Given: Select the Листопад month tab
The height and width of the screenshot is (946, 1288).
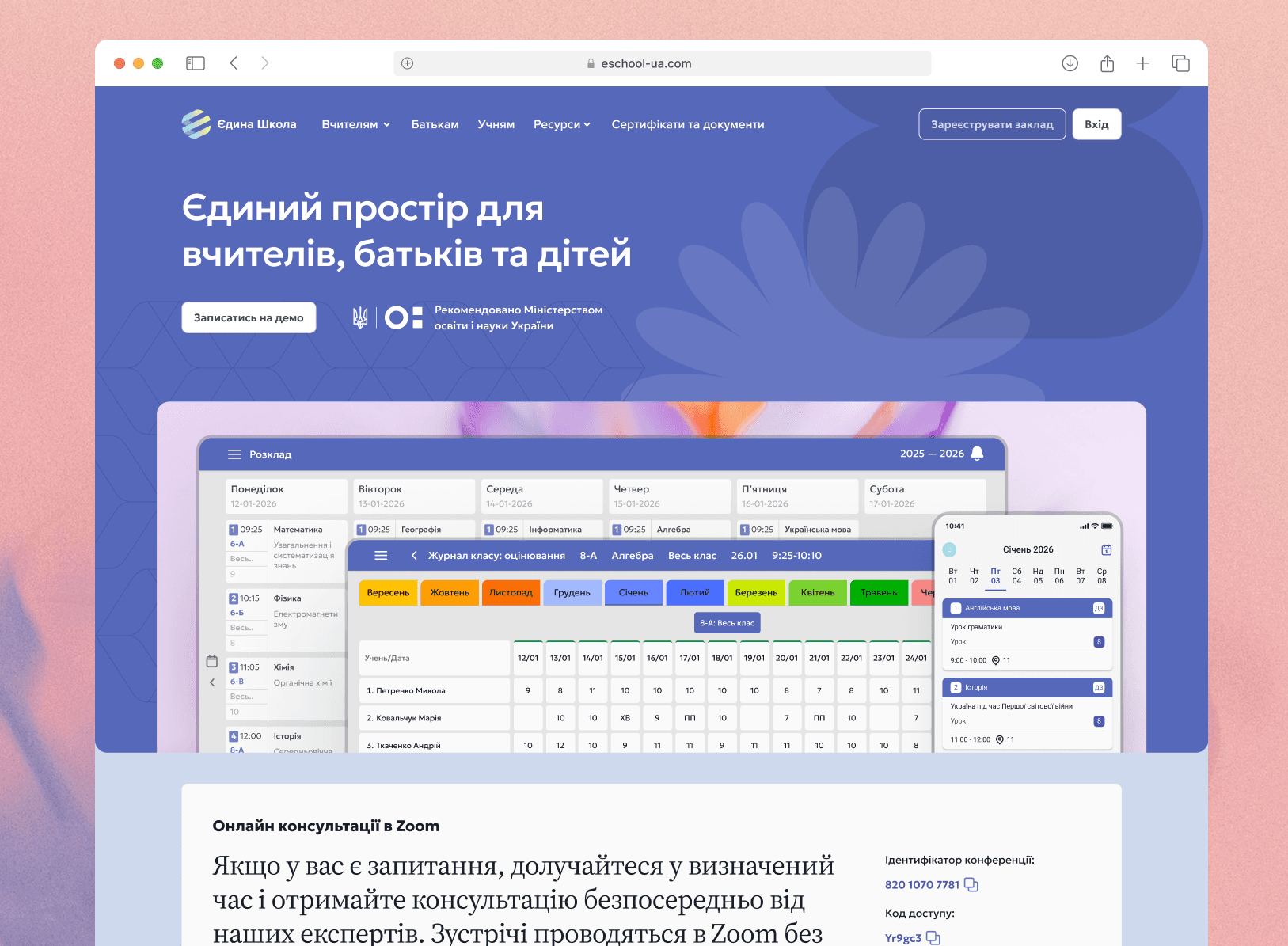Looking at the screenshot, I should (511, 592).
